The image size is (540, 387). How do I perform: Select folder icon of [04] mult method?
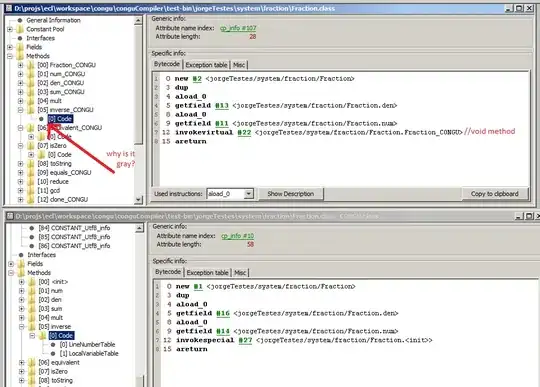tap(31, 101)
